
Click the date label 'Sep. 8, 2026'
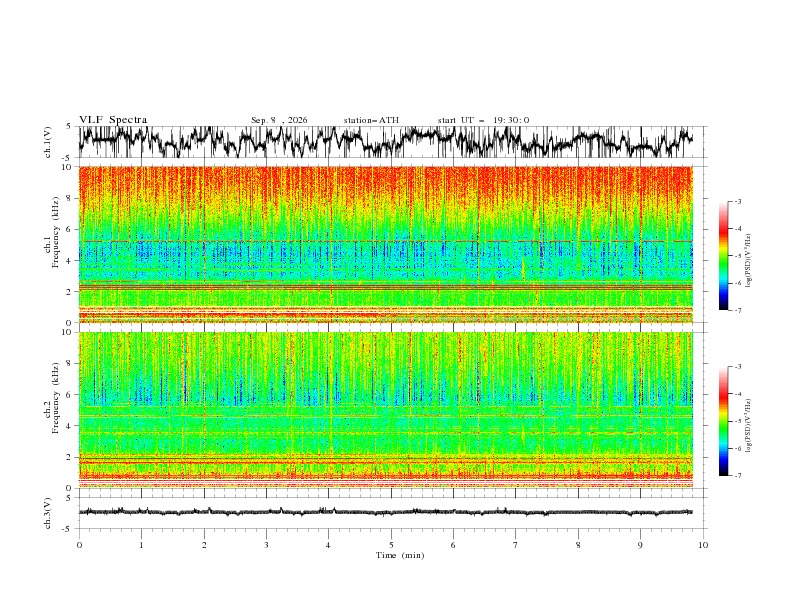[279, 120]
